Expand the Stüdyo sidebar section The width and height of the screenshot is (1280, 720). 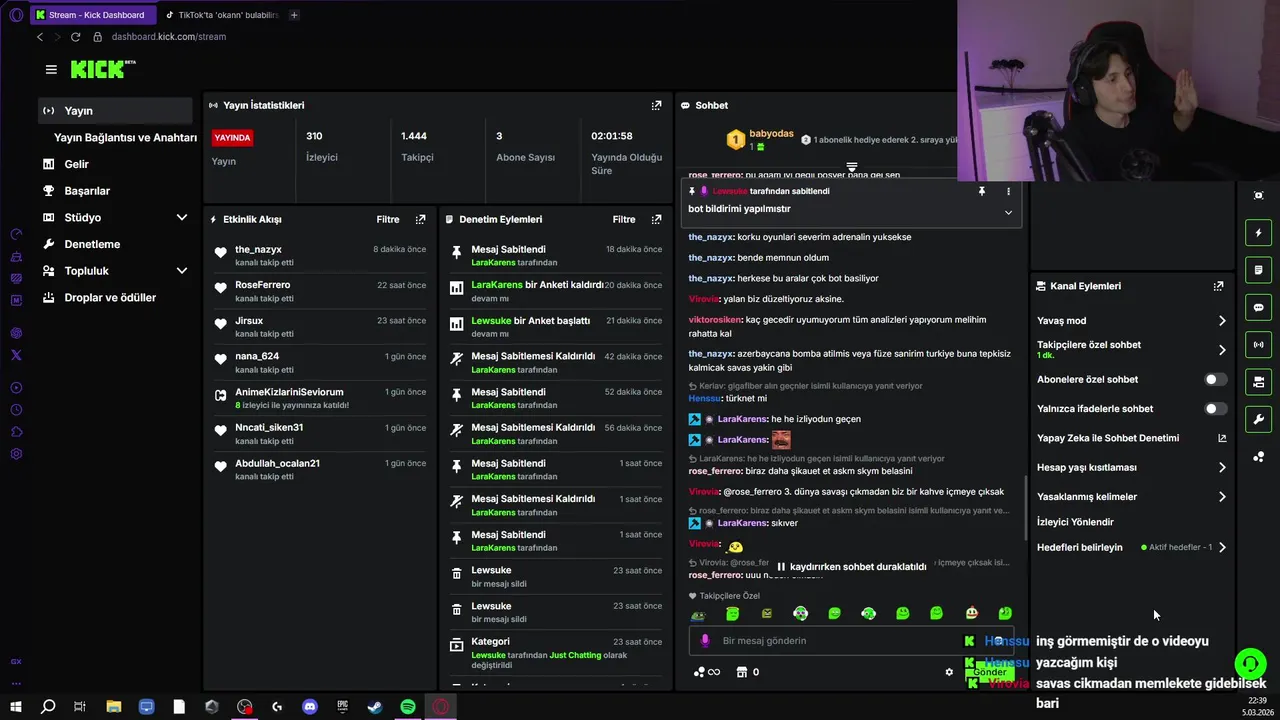(181, 217)
